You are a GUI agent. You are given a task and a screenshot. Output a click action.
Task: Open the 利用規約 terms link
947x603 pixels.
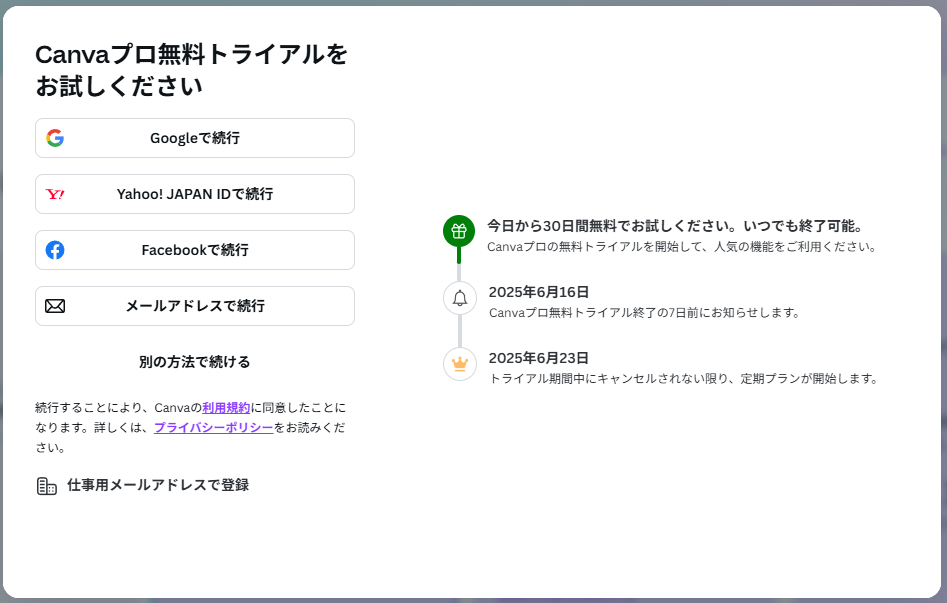point(226,408)
